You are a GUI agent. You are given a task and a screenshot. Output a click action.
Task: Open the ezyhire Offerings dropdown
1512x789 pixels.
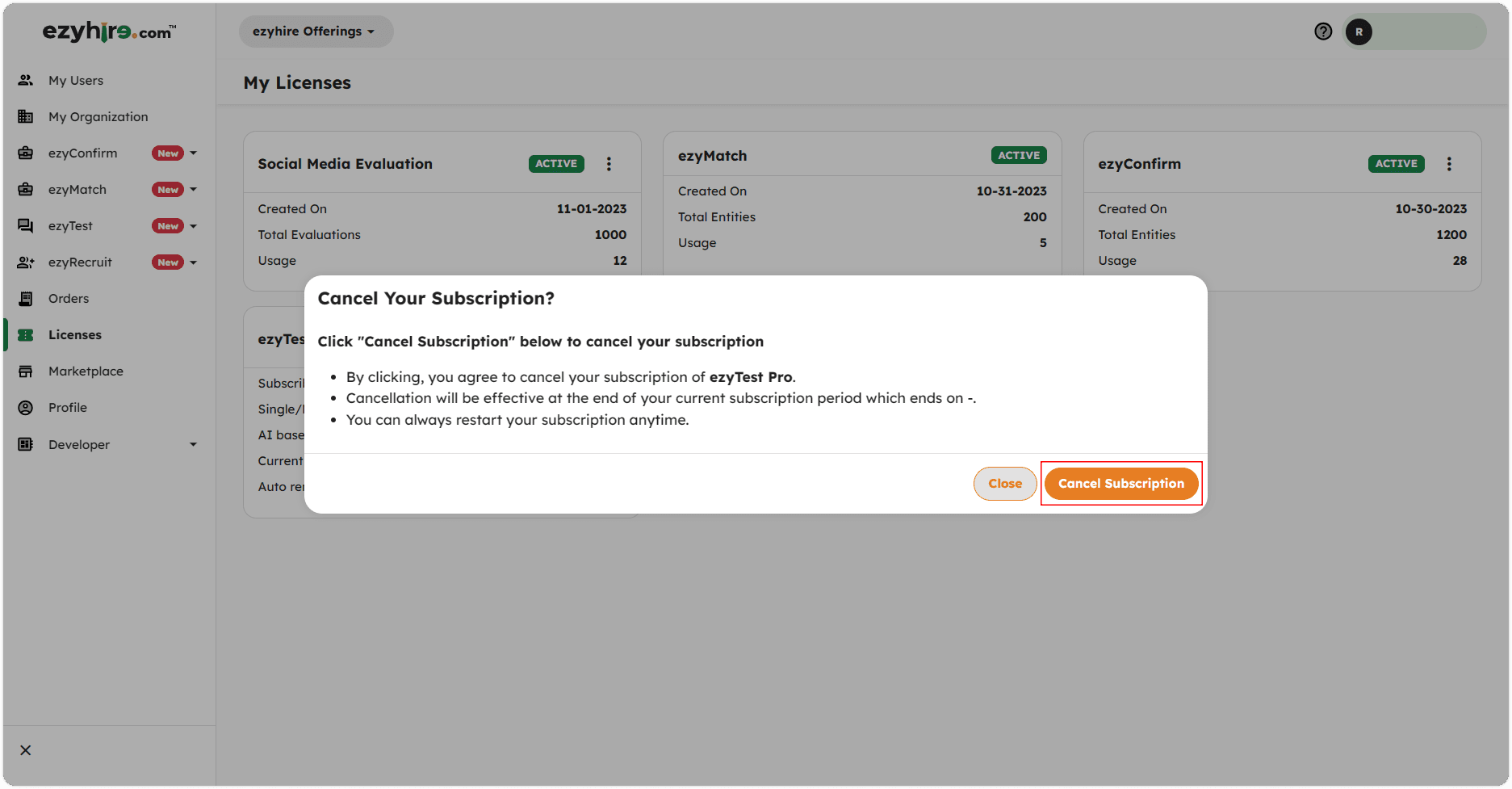point(316,31)
